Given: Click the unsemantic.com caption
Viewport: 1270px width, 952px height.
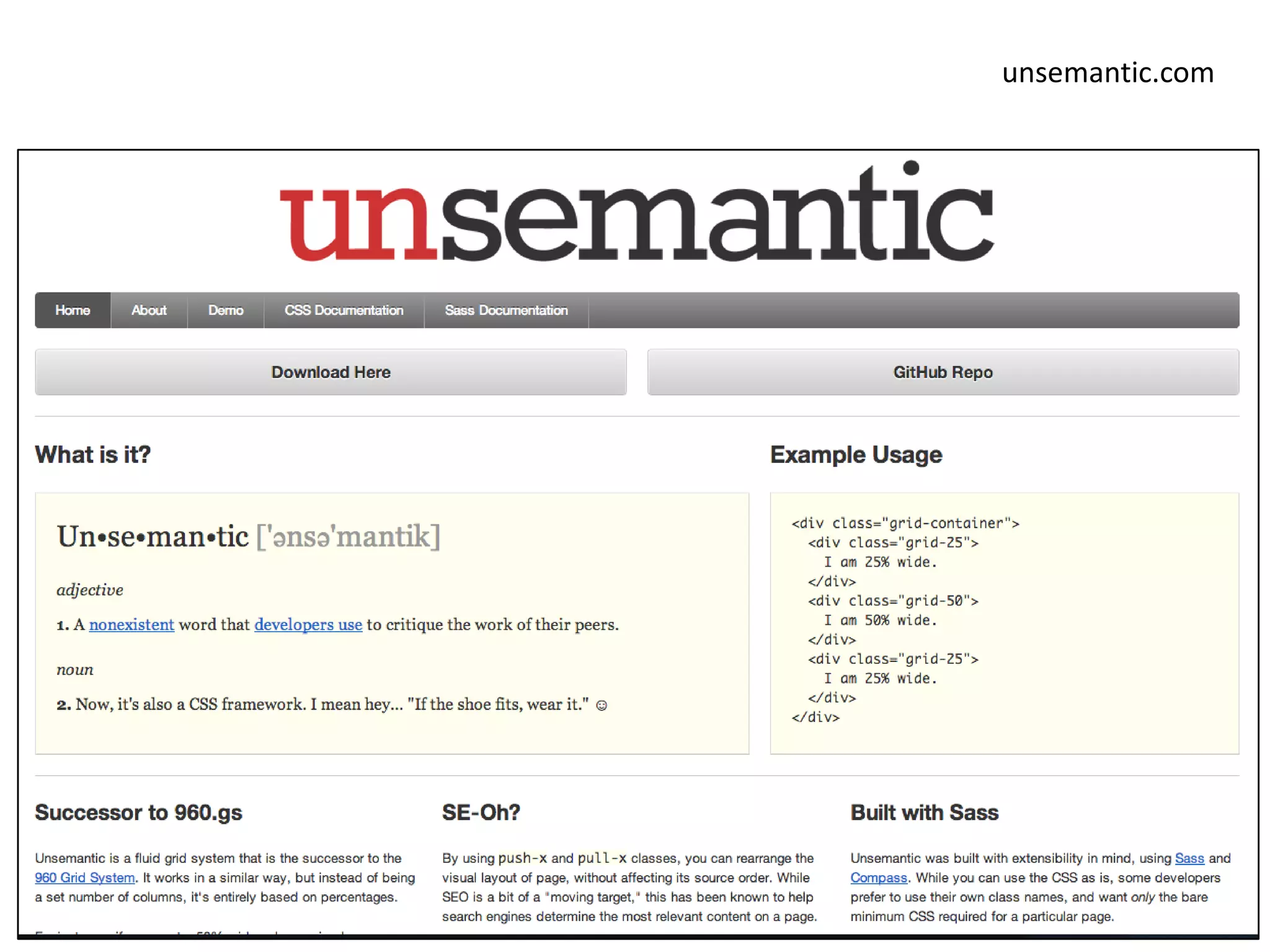Looking at the screenshot, I should [1108, 73].
